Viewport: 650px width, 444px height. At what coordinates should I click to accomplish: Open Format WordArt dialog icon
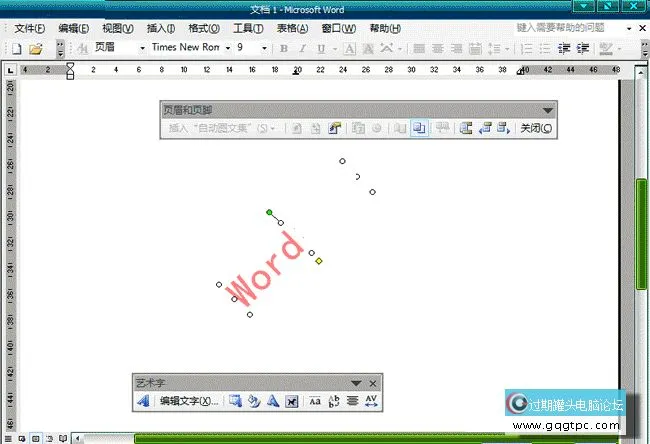(x=254, y=401)
